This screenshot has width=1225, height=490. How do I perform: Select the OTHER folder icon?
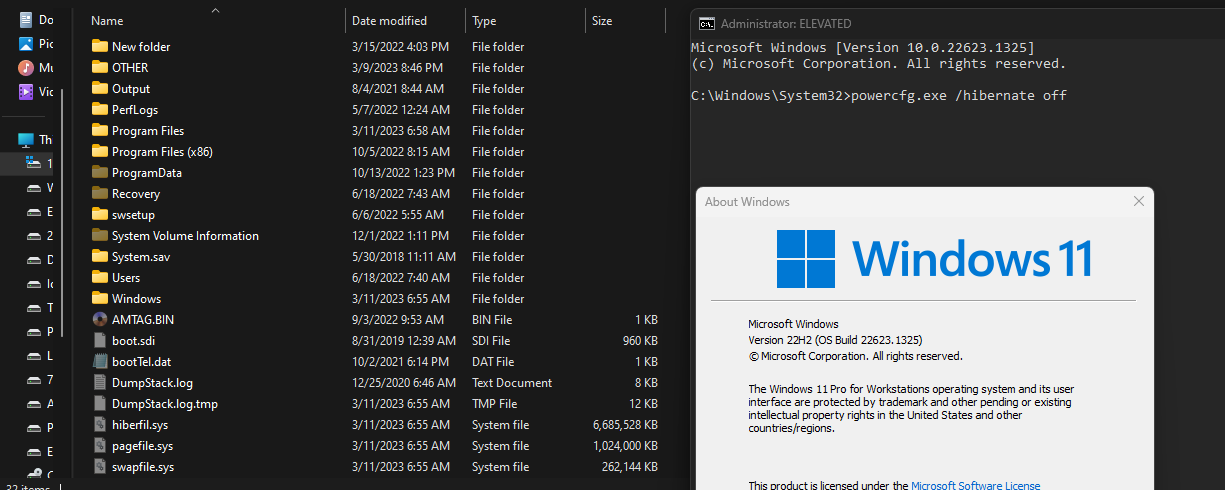point(99,67)
